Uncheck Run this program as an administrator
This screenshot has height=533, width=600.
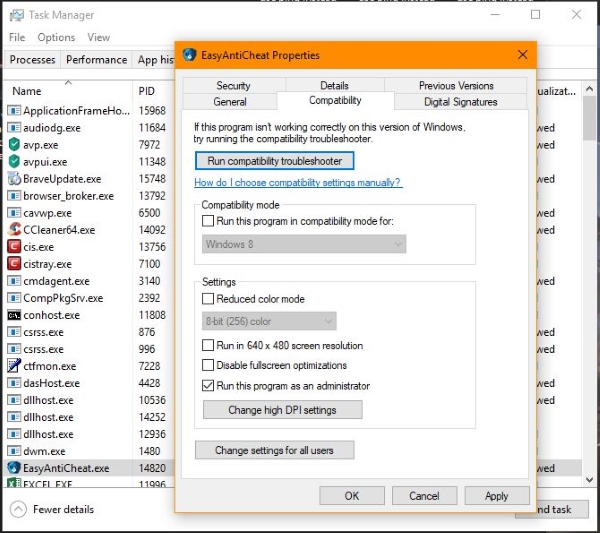(x=208, y=385)
